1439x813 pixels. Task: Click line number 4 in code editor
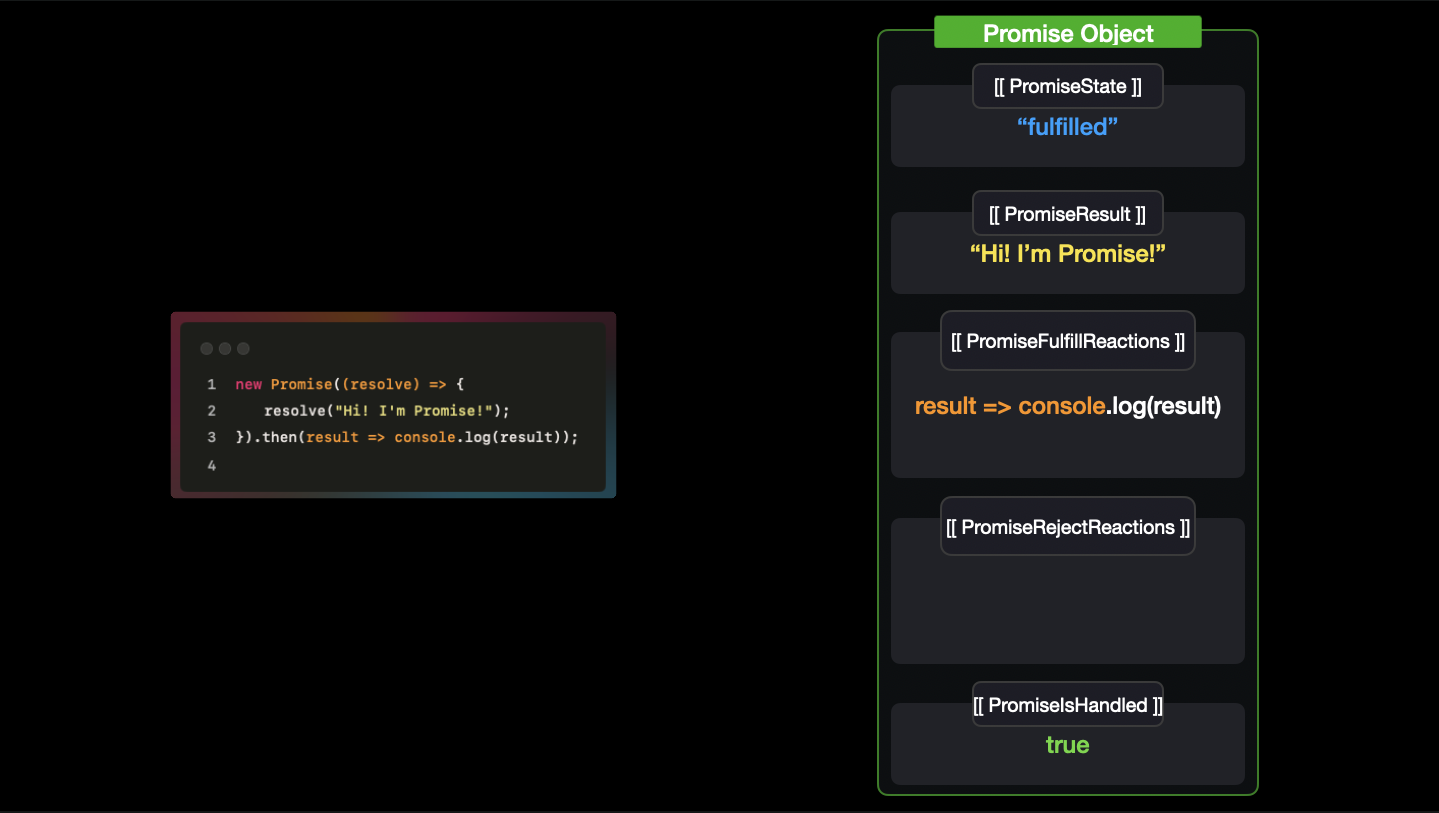(211, 465)
